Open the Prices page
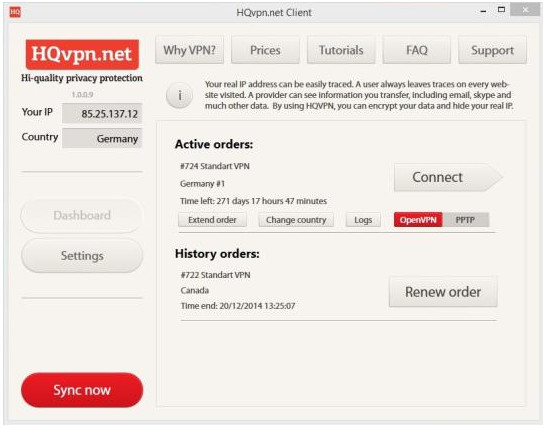Screen dimensions: 547x429 [x=265, y=50]
